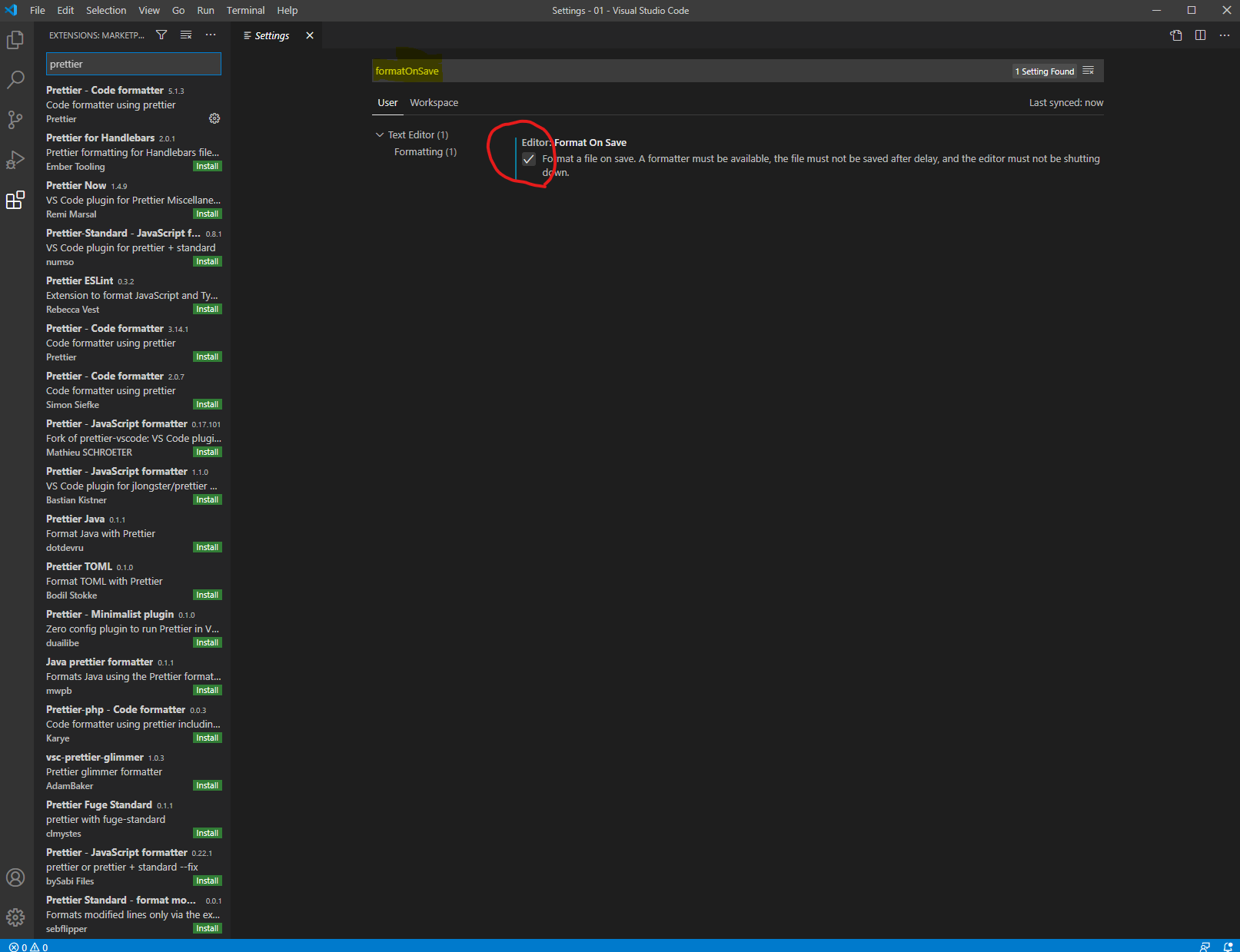The image size is (1240, 952).
Task: Install Prettier for Handlebars extension
Action: [207, 166]
